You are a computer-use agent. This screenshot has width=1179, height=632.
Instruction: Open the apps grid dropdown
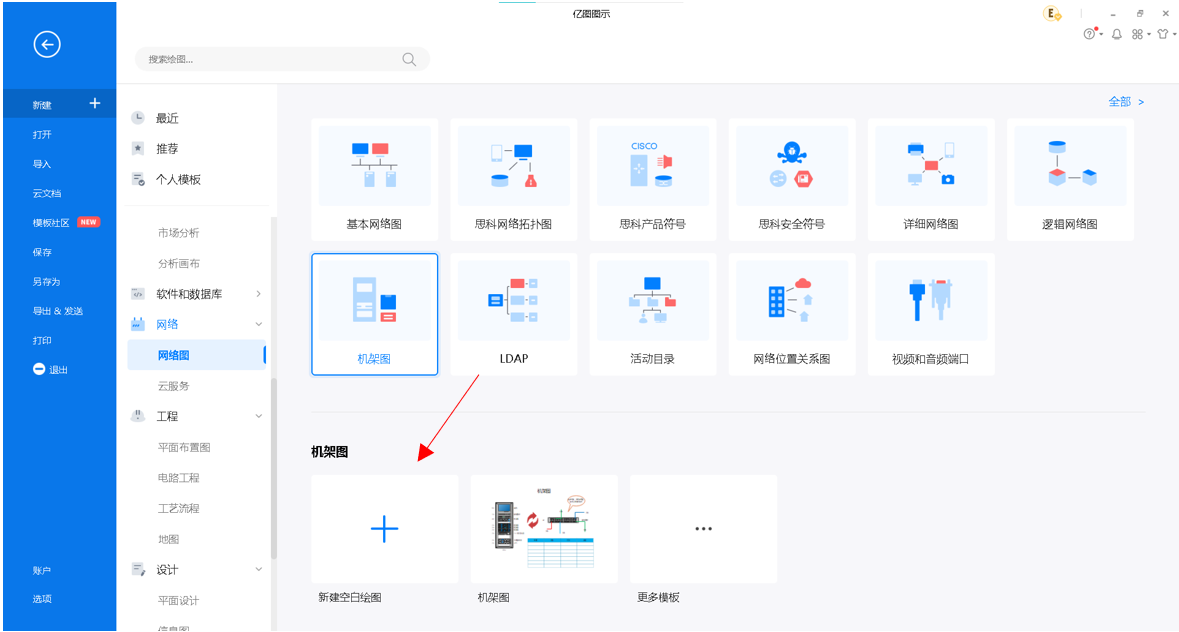(1140, 34)
